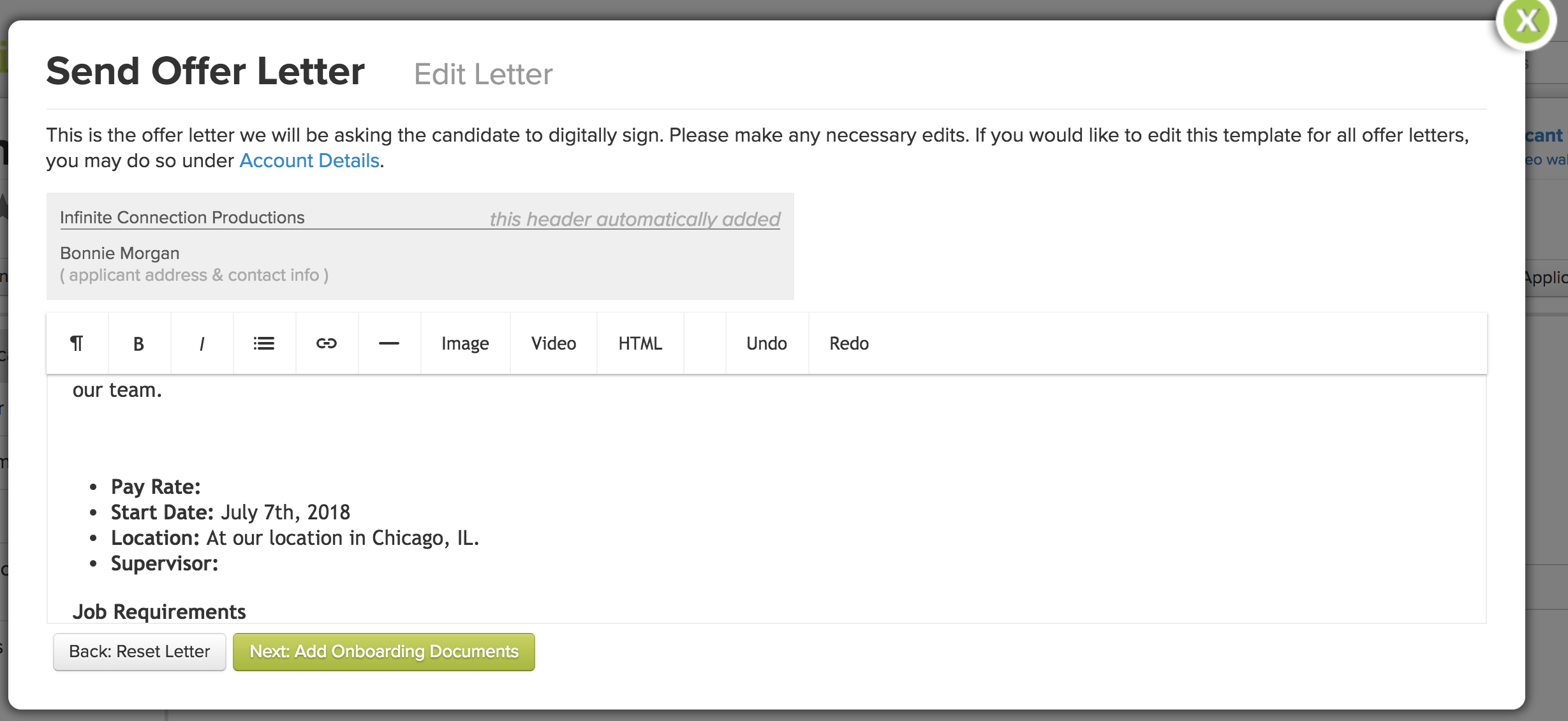Undo the last edit
Viewport: 1568px width, 721px height.
[766, 343]
